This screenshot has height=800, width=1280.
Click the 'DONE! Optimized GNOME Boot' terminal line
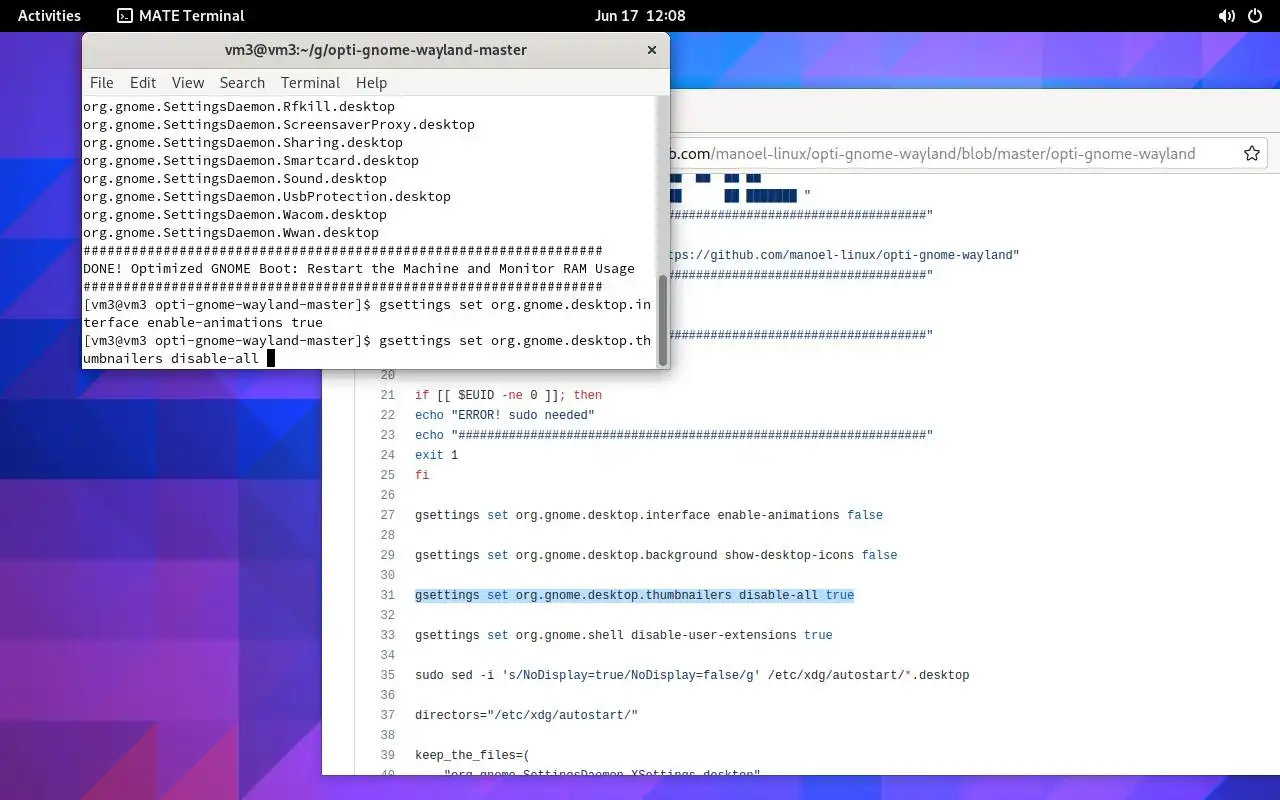[359, 268]
